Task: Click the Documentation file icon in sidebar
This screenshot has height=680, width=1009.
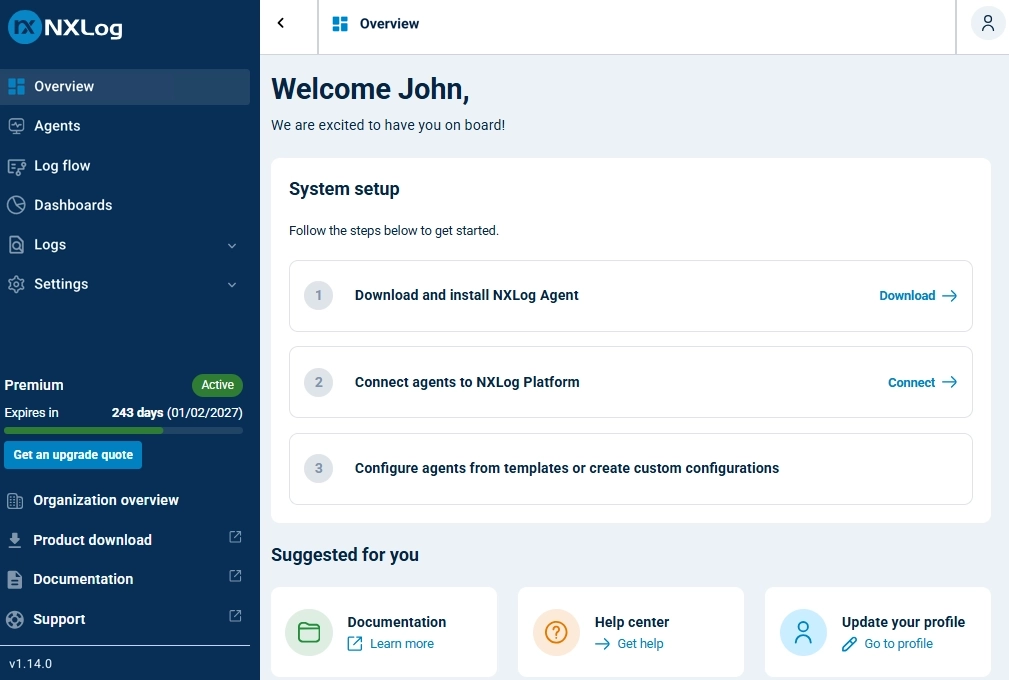Action: (15, 580)
